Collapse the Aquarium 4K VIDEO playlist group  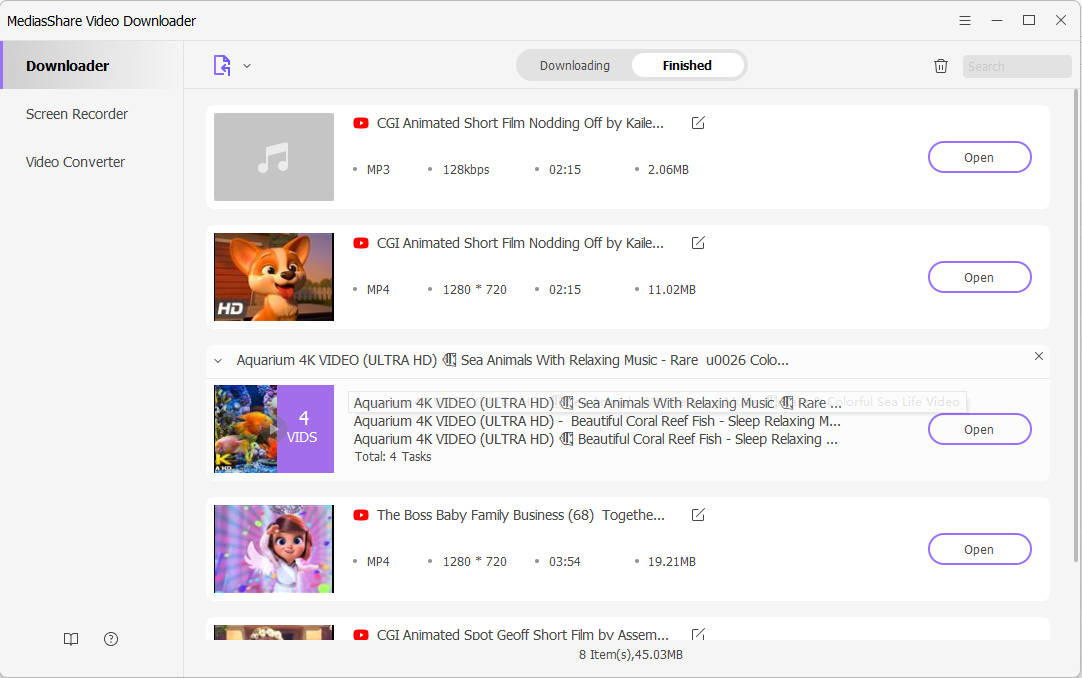[218, 361]
